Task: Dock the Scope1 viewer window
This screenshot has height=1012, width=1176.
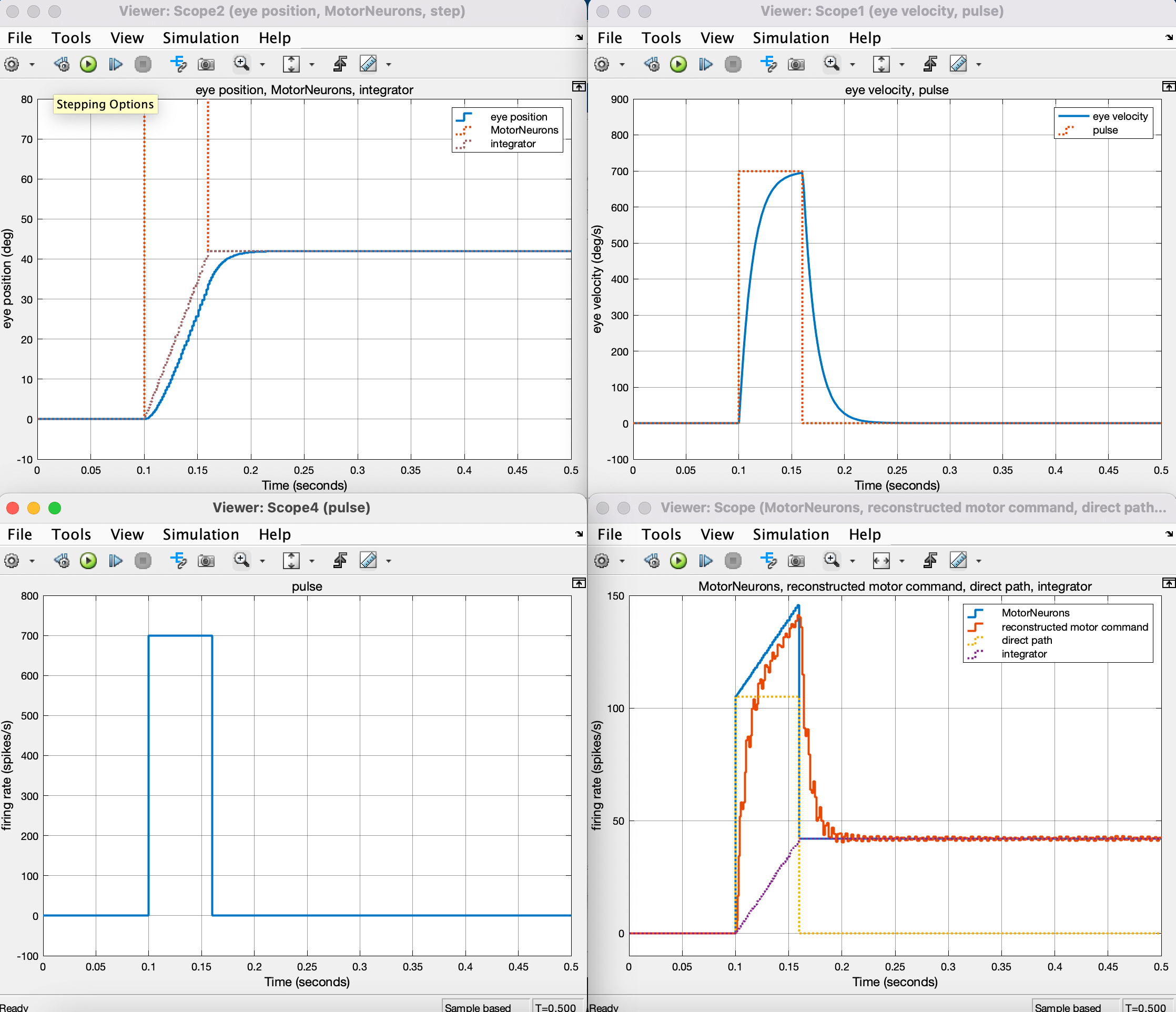Action: [1169, 86]
